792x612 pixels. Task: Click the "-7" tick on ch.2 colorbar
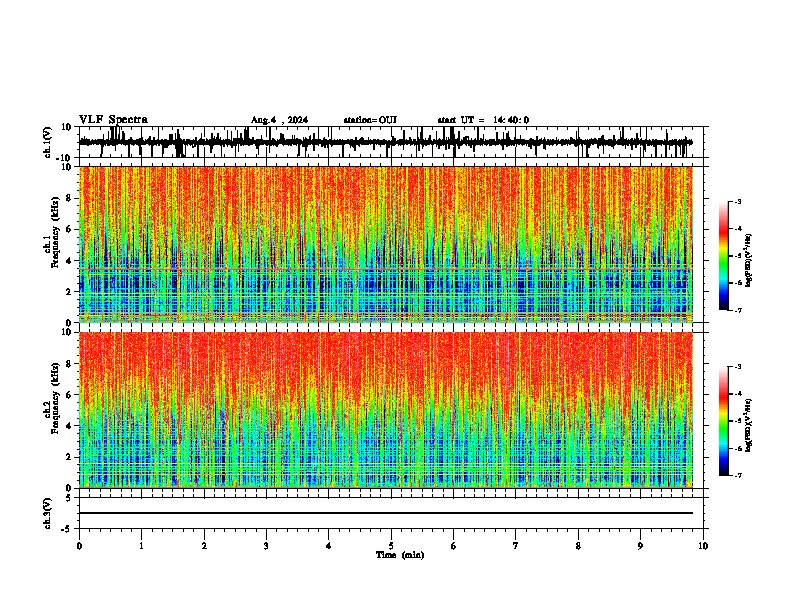pos(738,475)
